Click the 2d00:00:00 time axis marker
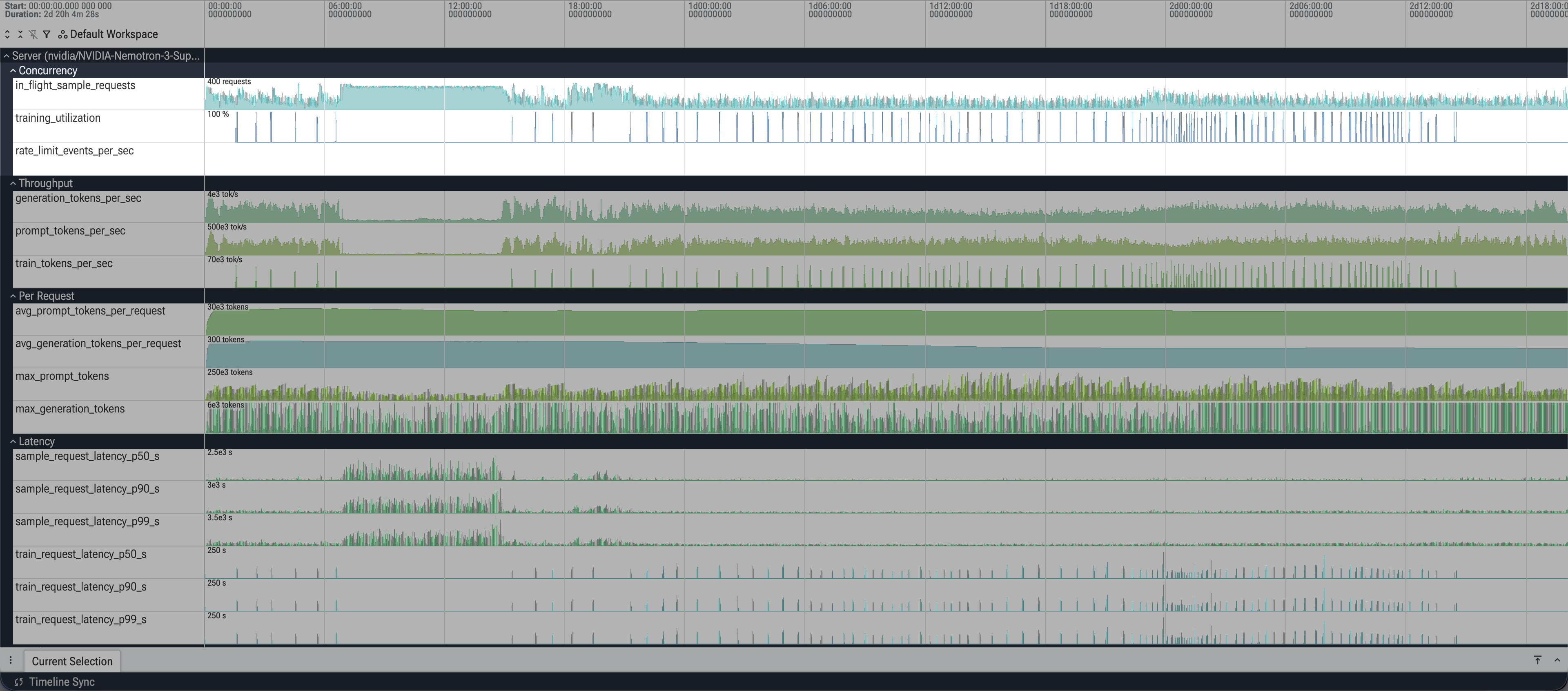Screen dimensions: 1568x691 1191,10
